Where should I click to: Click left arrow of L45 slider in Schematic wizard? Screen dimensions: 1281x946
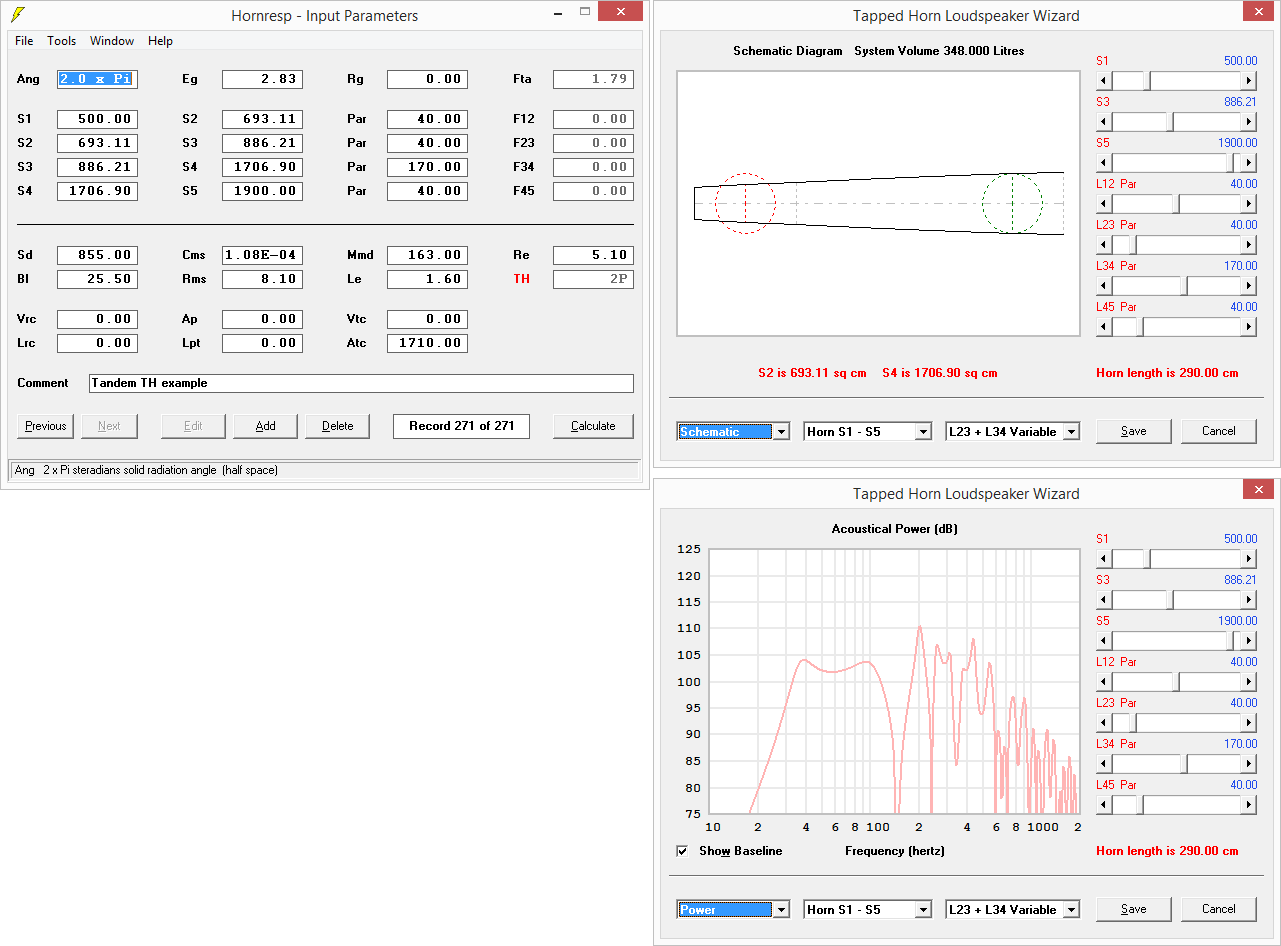point(1104,327)
